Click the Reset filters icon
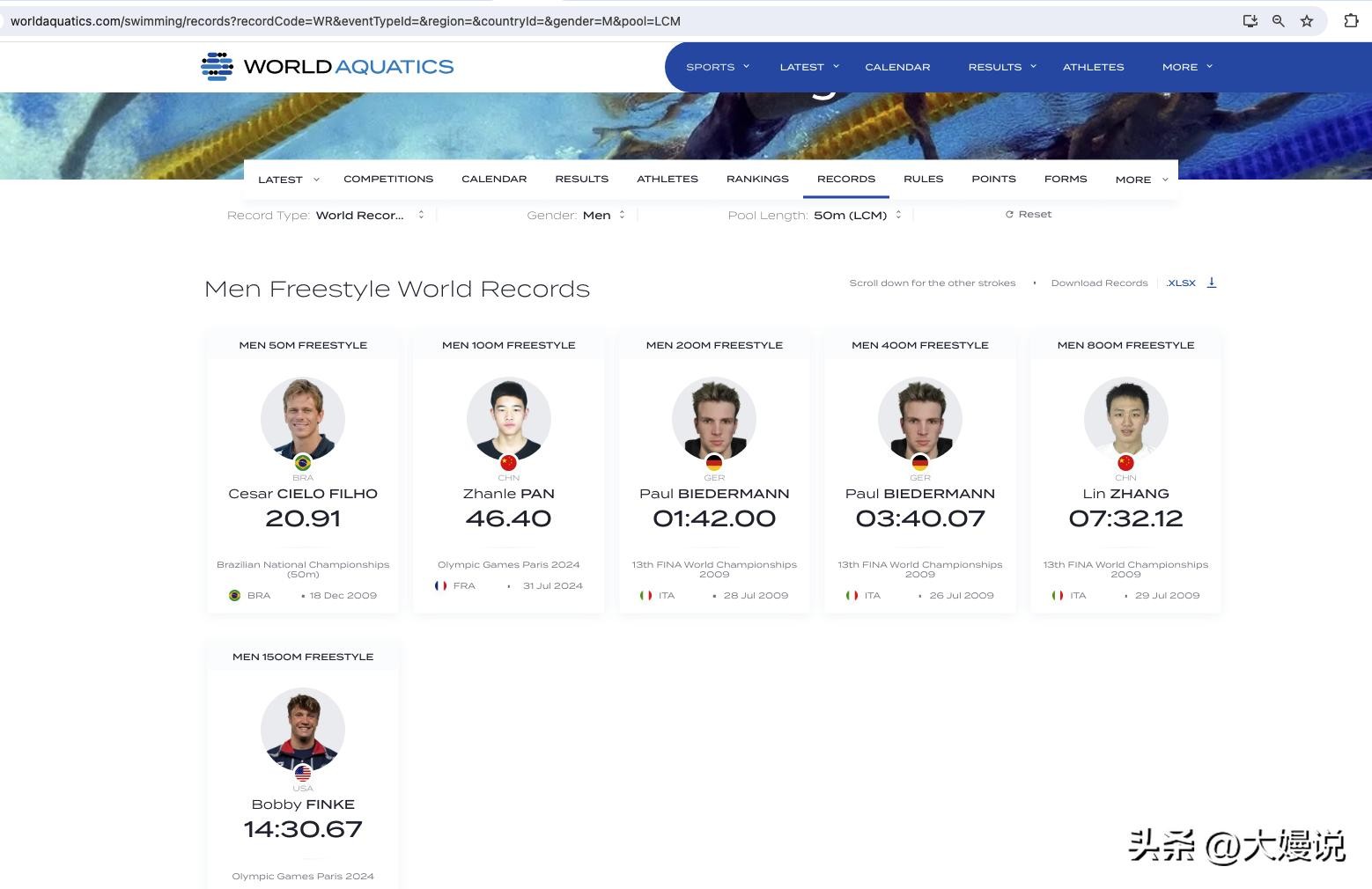Image resolution: width=1372 pixels, height=889 pixels. [1009, 215]
